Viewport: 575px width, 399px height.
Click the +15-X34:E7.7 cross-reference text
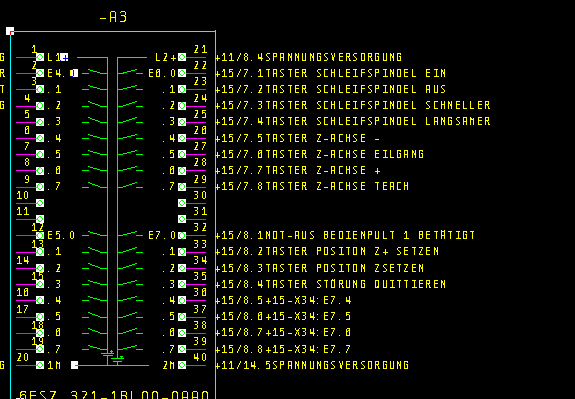pyautogui.click(x=308, y=349)
